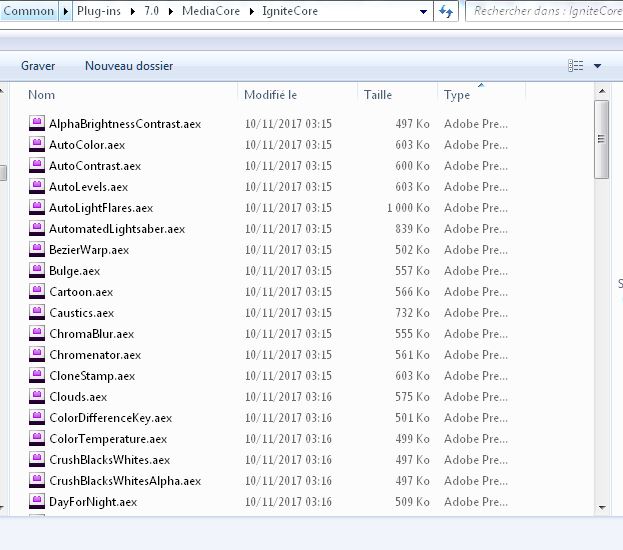Screen dimensions: 623x550
Task: Create a folder with Nouveau dossier
Action: point(129,66)
